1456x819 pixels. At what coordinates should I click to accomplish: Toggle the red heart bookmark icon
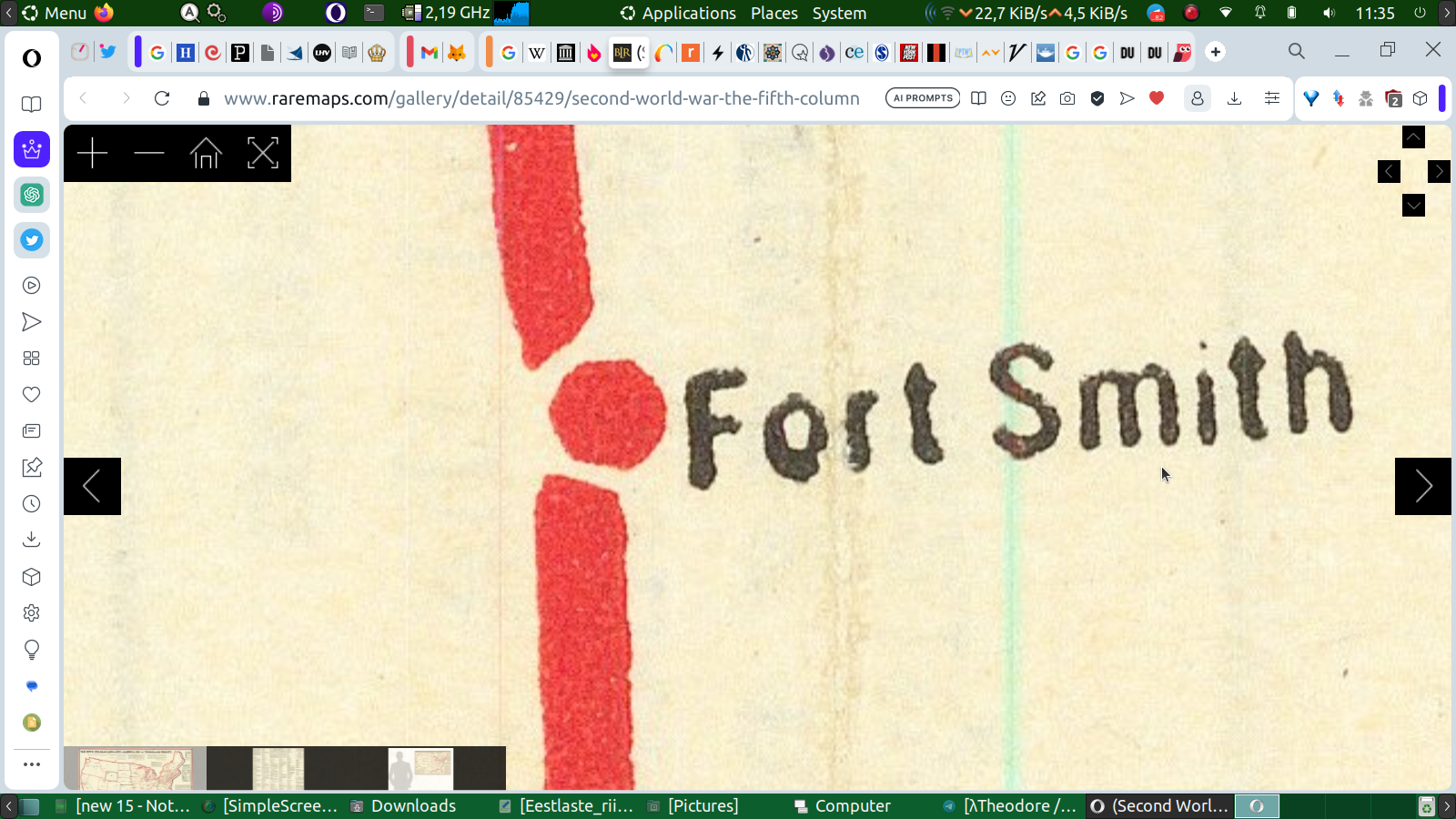pos(1157,97)
